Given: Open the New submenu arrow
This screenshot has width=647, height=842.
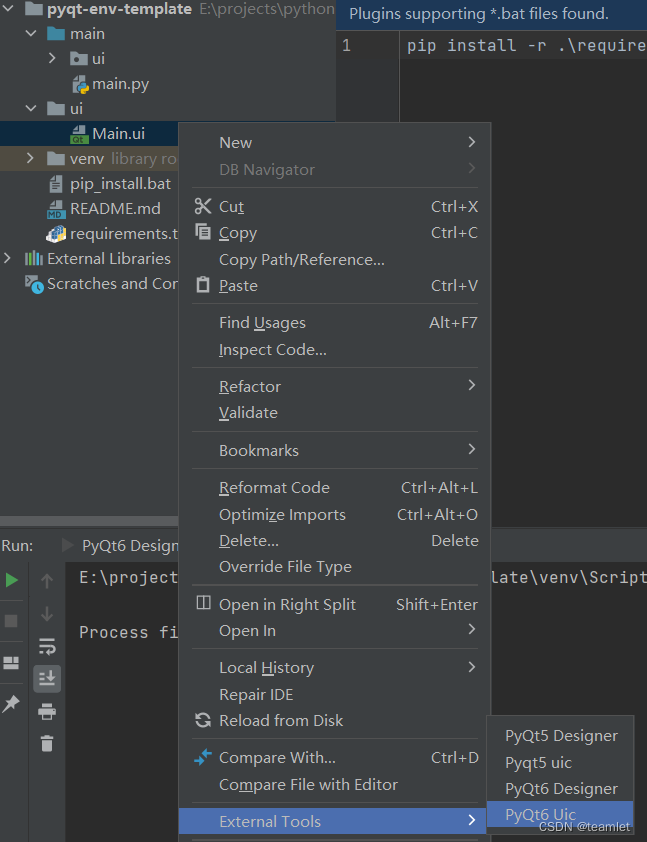Looking at the screenshot, I should (x=471, y=142).
